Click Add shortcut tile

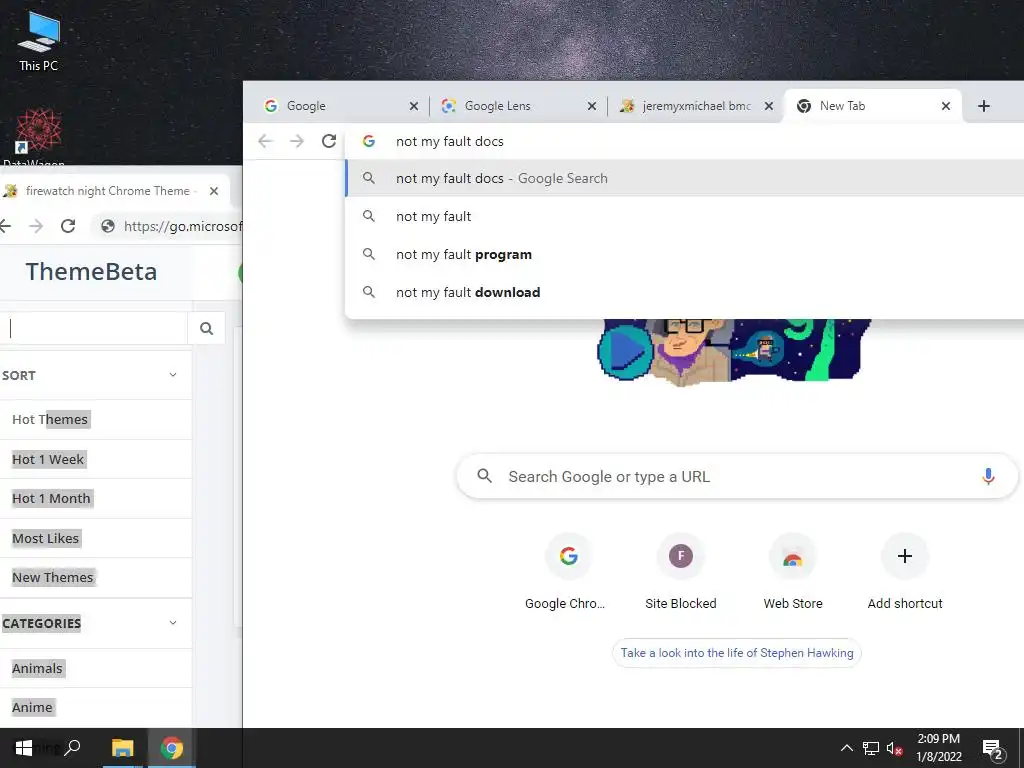[904, 571]
